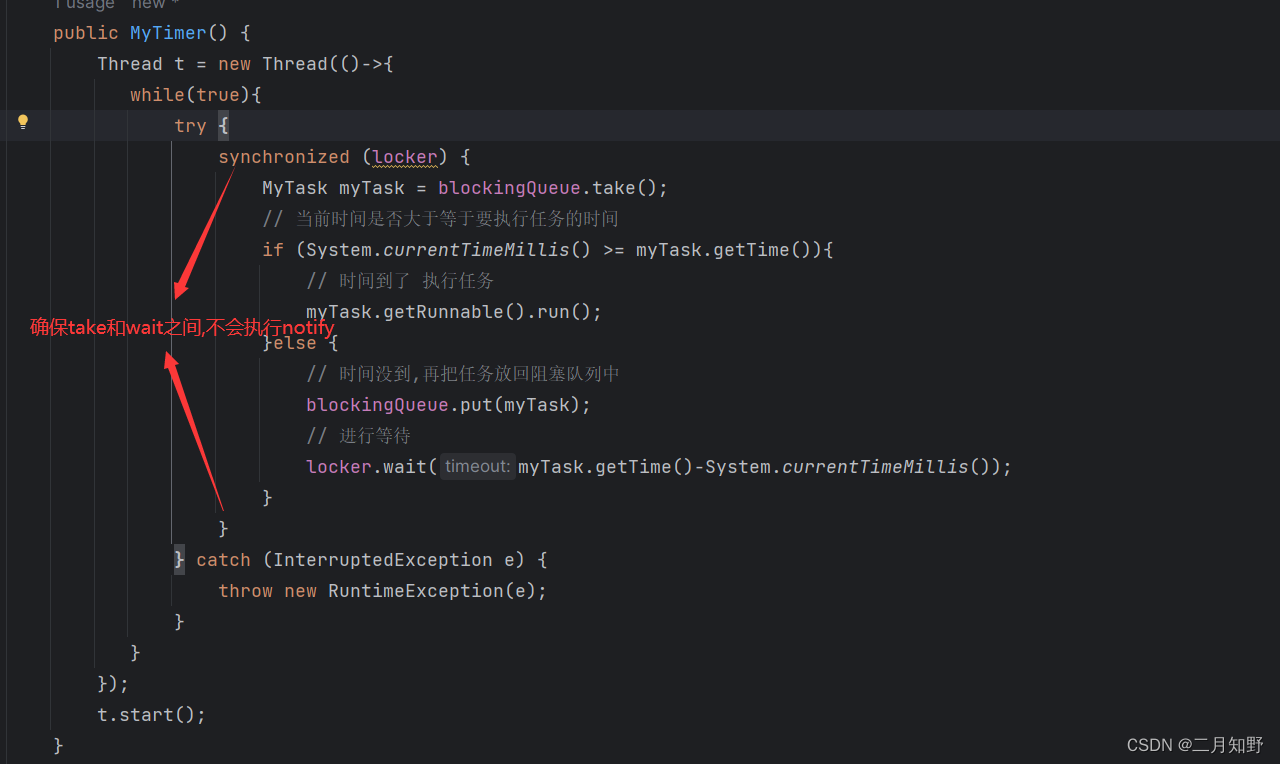Viewport: 1280px width, 764px height.
Task: Click the "1 usage" inlay hint above MyTimer
Action: (x=84, y=5)
